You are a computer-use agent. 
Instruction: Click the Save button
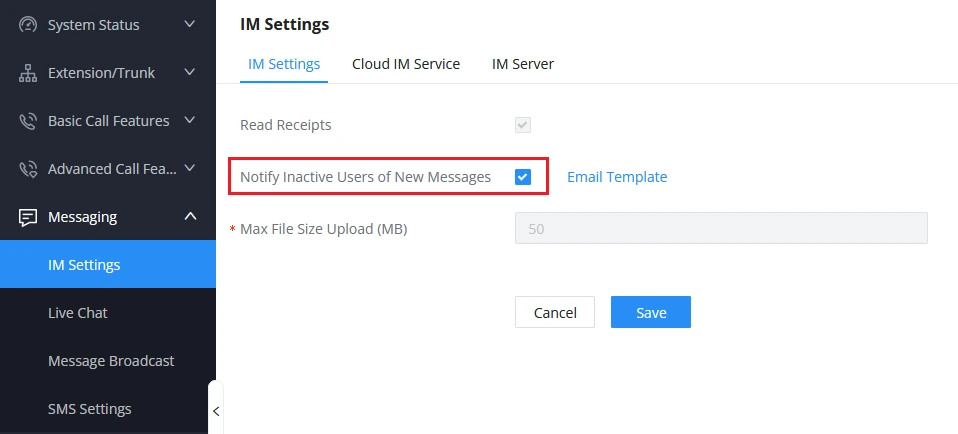coord(651,312)
